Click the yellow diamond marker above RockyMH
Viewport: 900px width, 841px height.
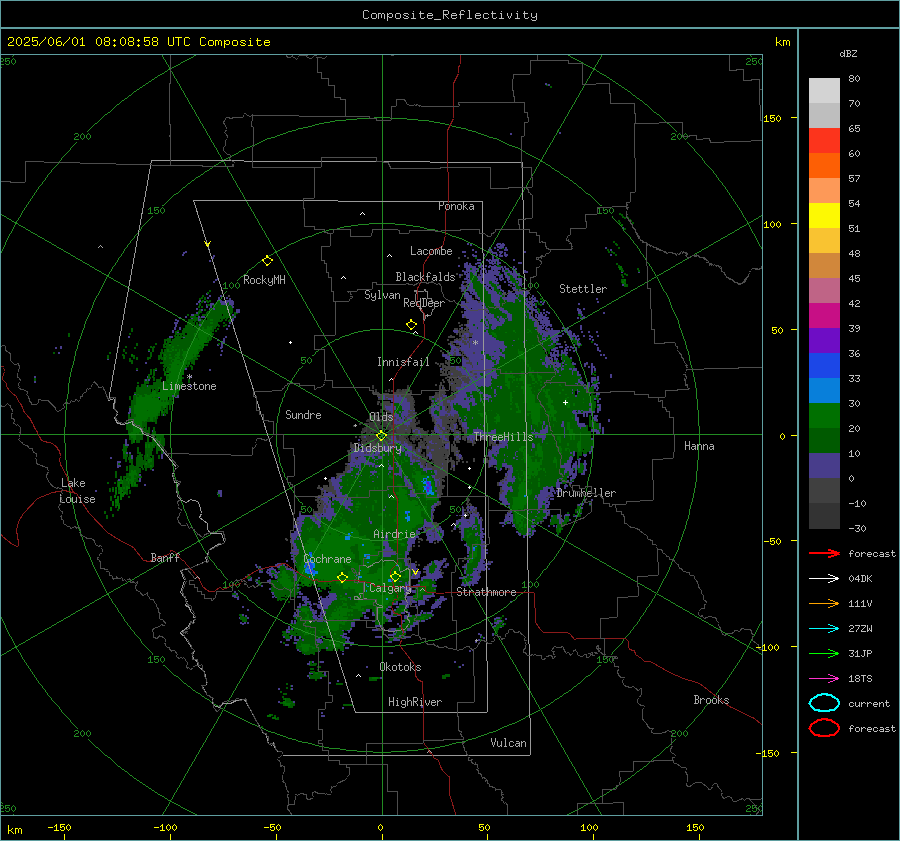267,261
